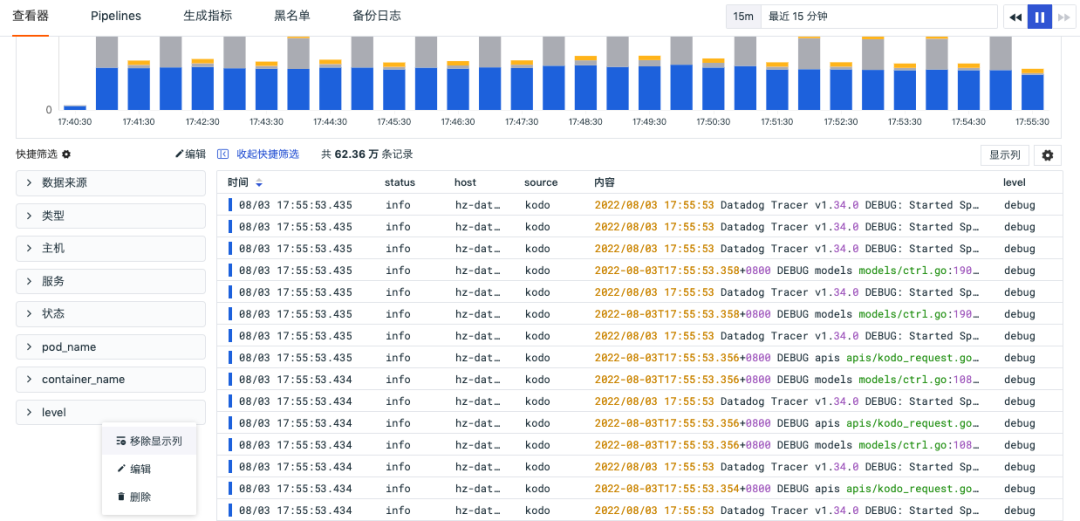Open the first log row's content

coord(786,205)
